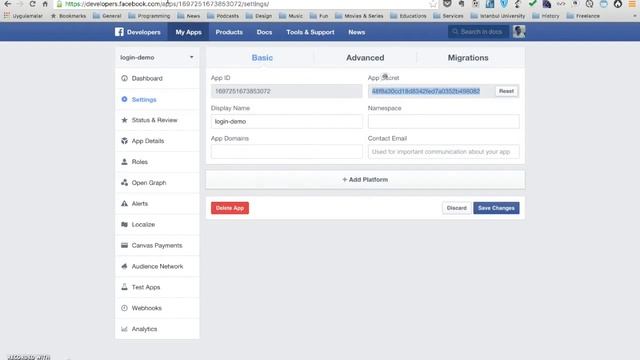Click Add Platform
Viewport: 640px width, 360px height.
[x=365, y=180]
